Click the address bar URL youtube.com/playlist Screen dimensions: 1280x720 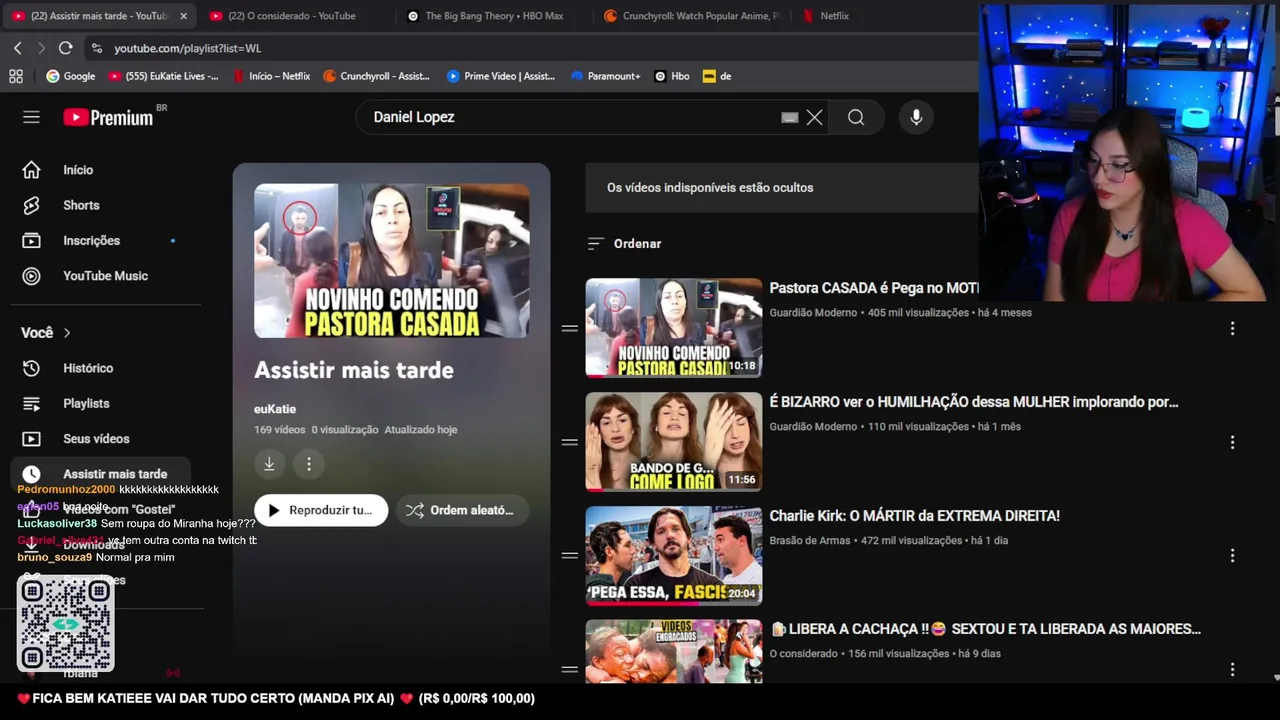pos(188,48)
